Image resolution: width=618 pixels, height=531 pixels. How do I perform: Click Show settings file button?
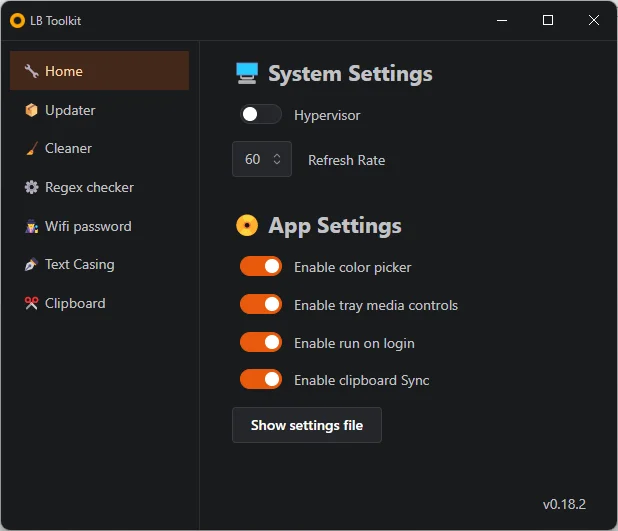(x=307, y=425)
